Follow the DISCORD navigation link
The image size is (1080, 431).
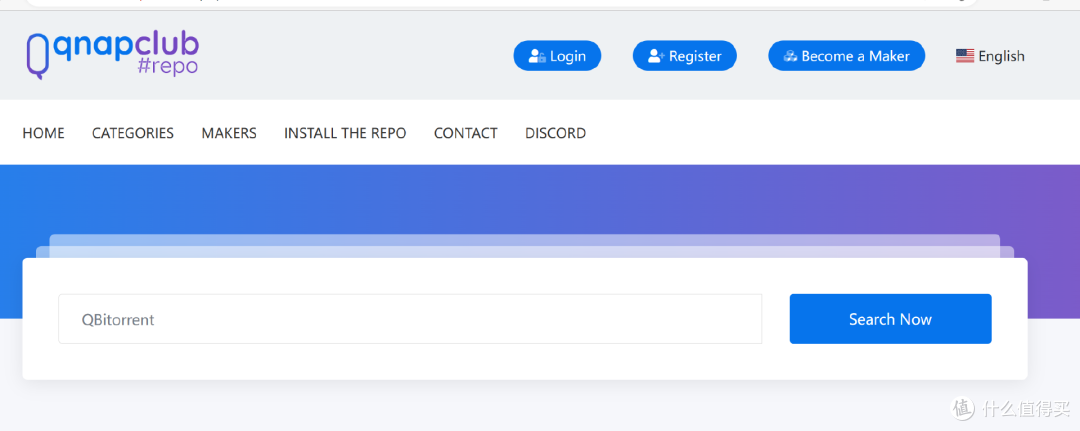[556, 133]
